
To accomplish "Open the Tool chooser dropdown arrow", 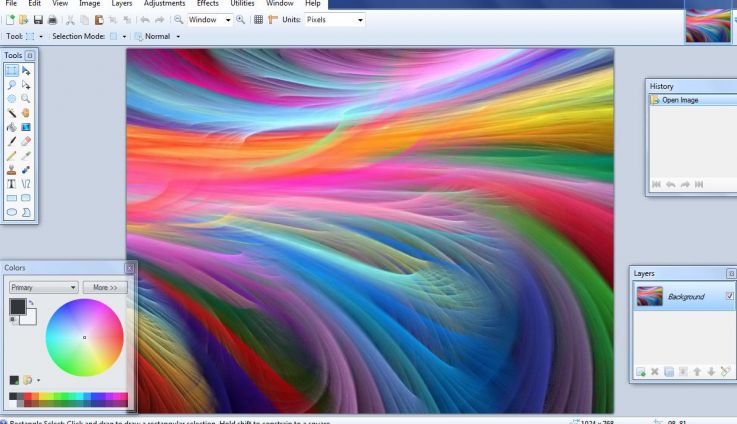I will pos(41,36).
